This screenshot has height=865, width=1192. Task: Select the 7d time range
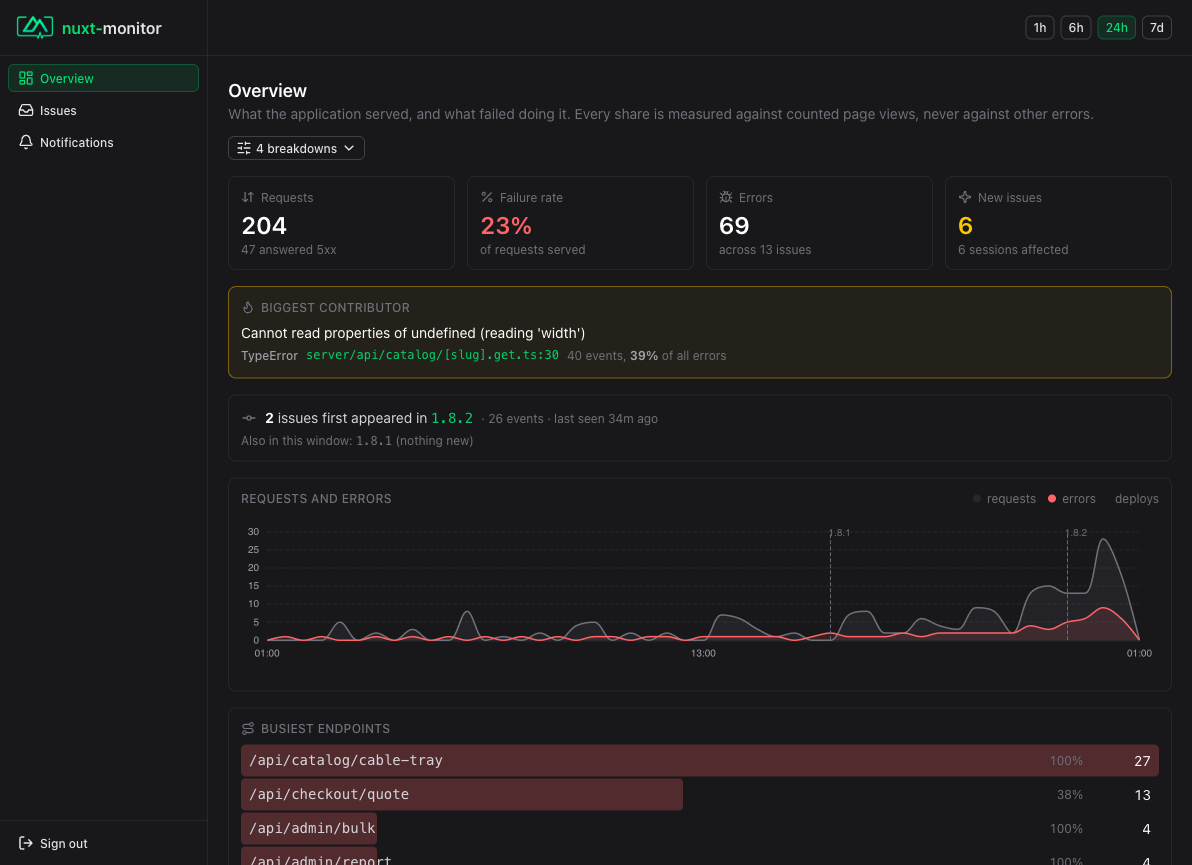coord(1156,27)
